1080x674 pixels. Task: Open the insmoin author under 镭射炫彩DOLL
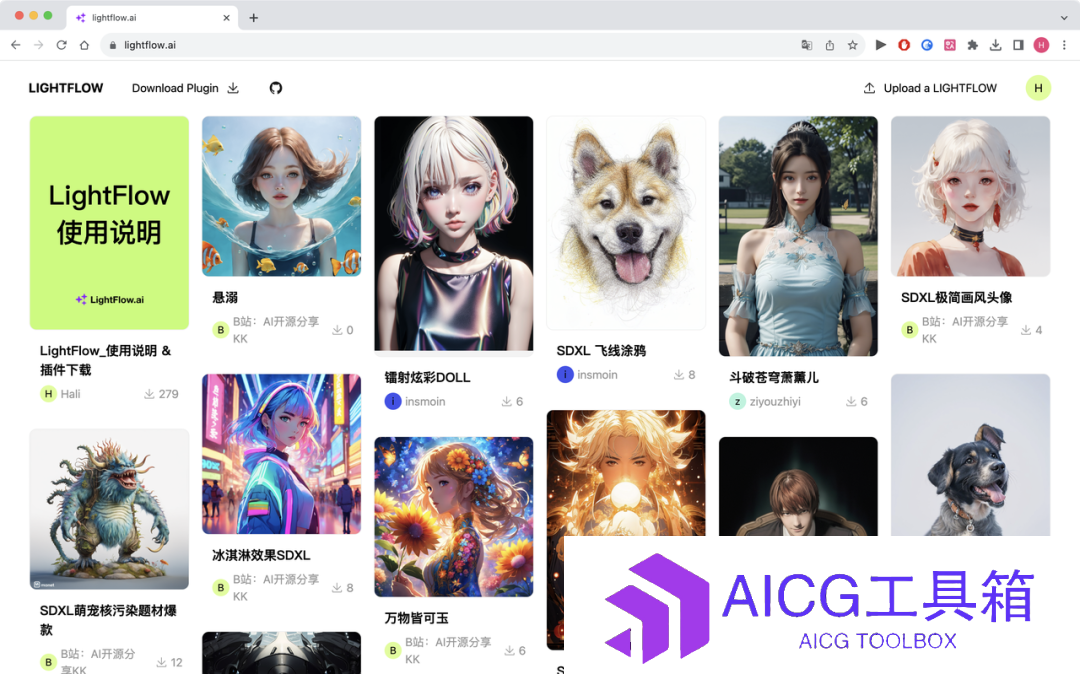coord(415,401)
